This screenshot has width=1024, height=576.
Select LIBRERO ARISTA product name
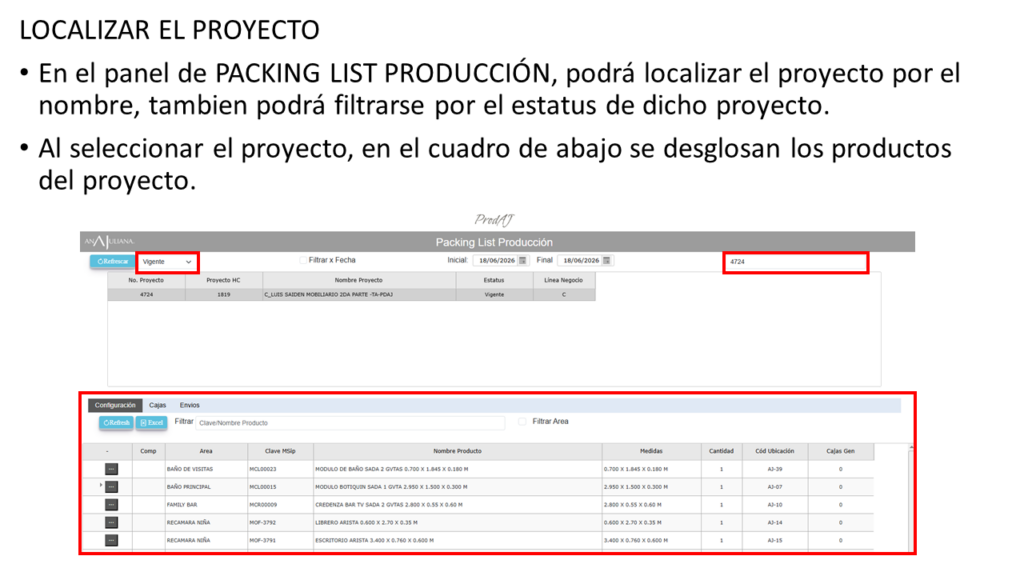[x=366, y=522]
